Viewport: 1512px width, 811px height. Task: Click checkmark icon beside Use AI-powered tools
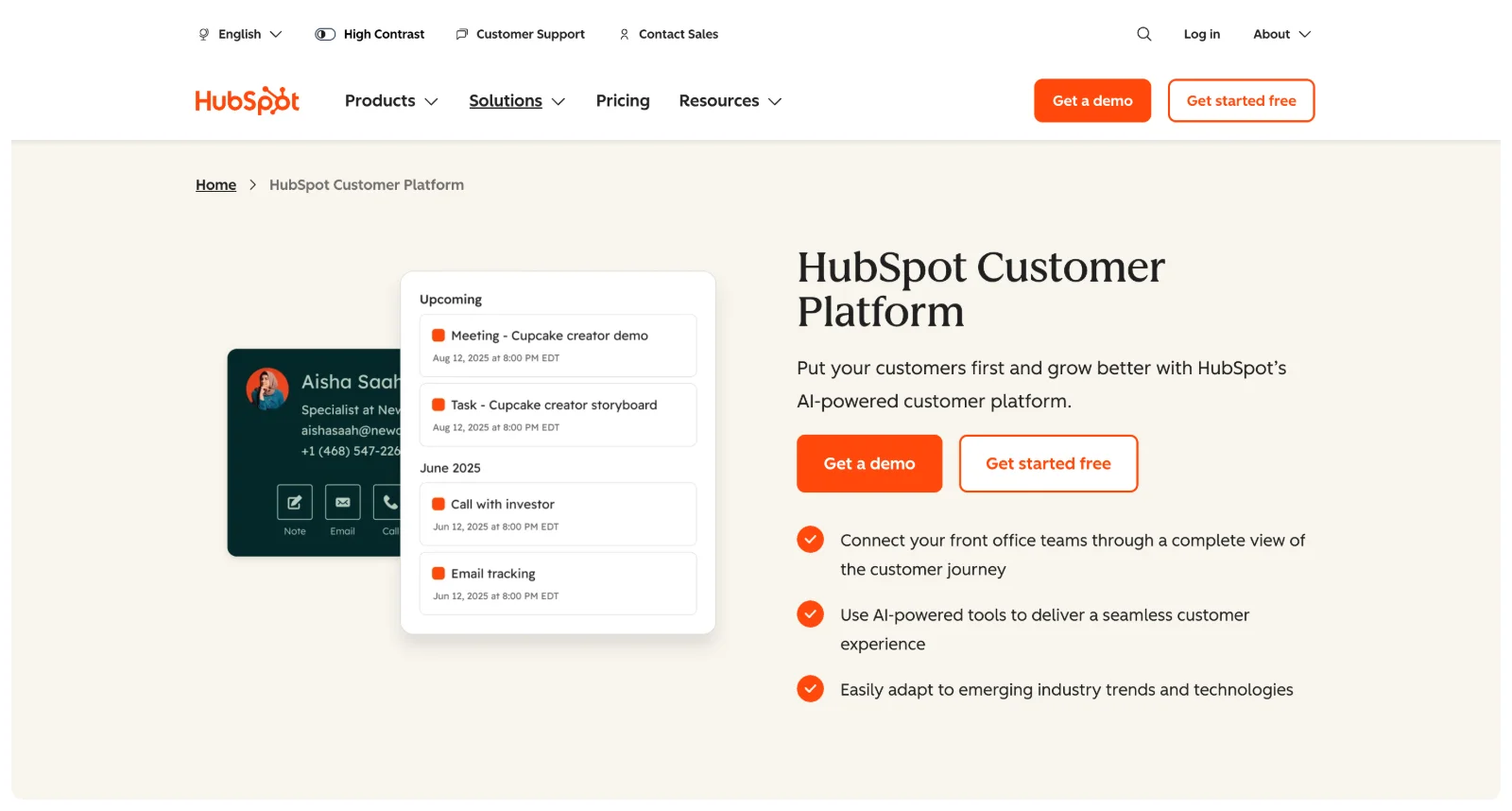810,613
